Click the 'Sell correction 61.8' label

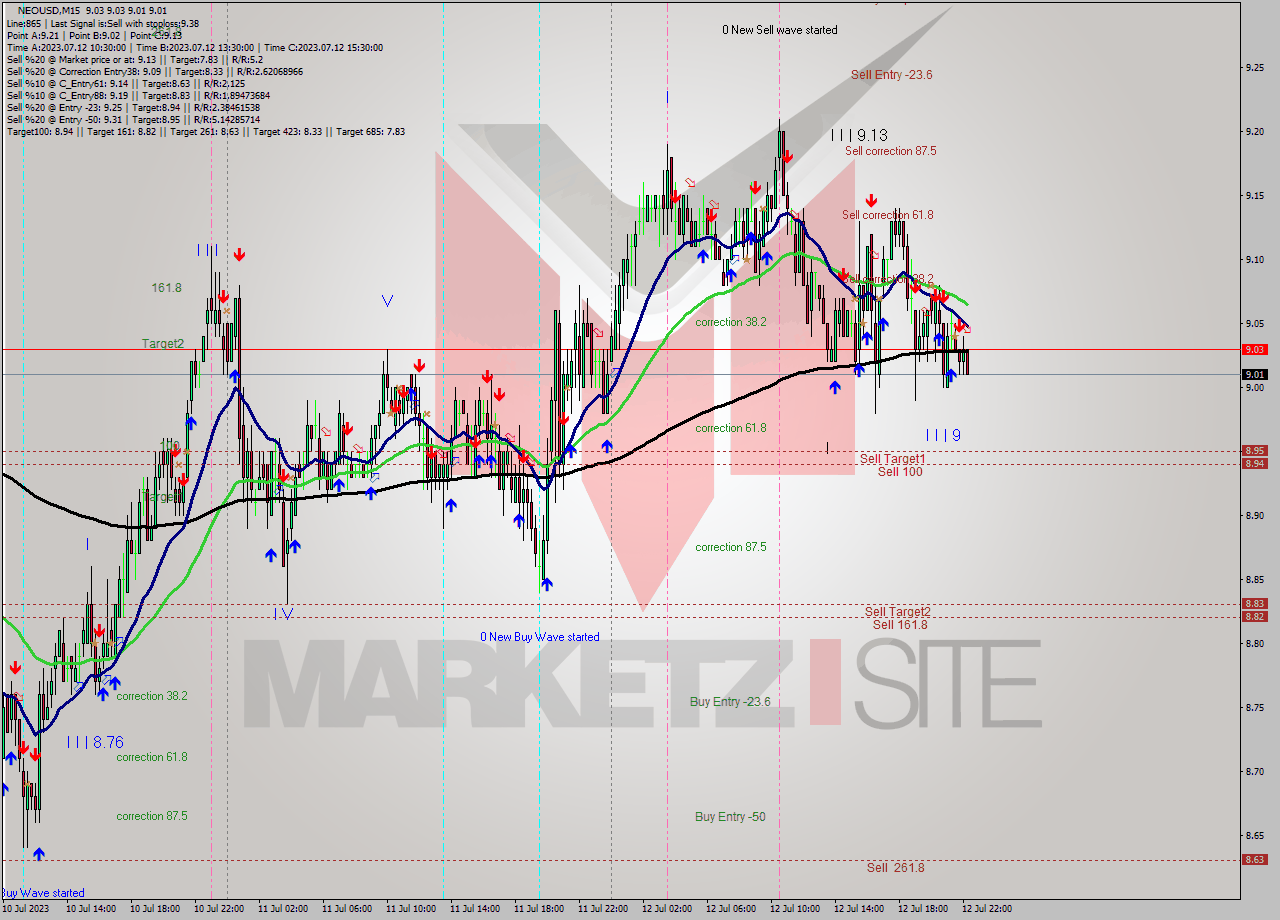(887, 215)
